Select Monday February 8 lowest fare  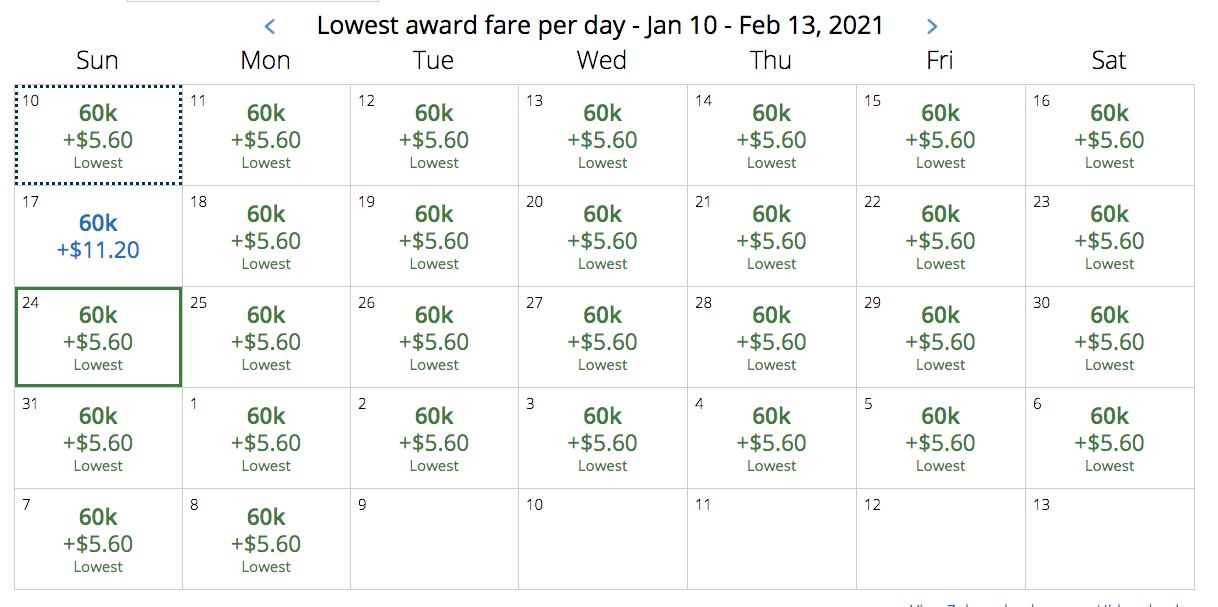click(x=266, y=539)
